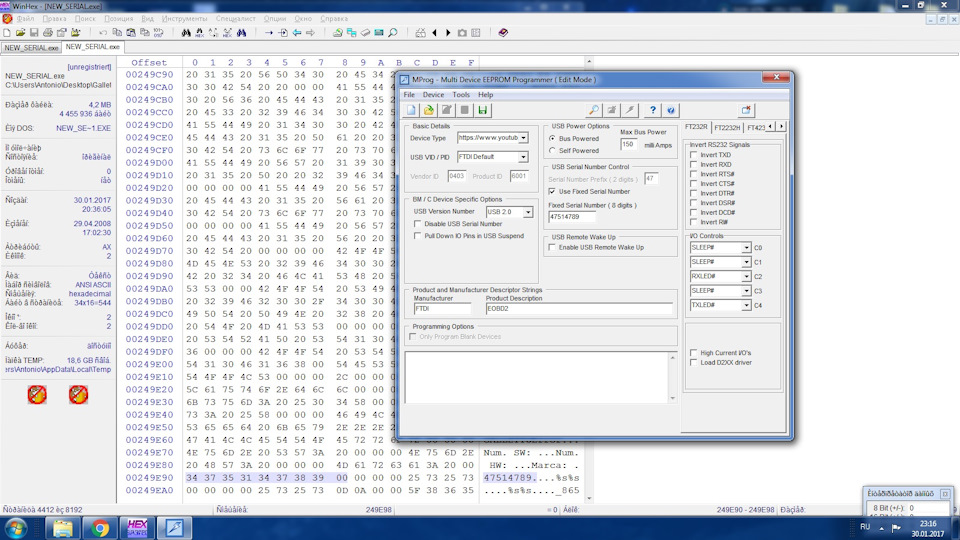Expand the C2 RXLED# dropdown
The height and width of the screenshot is (540, 960).
(746, 276)
